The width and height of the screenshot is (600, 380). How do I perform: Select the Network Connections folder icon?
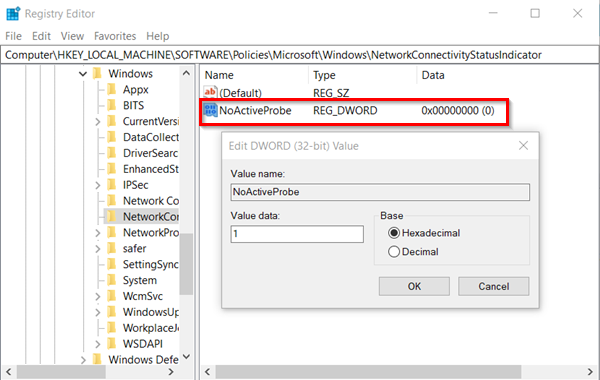[x=112, y=201]
